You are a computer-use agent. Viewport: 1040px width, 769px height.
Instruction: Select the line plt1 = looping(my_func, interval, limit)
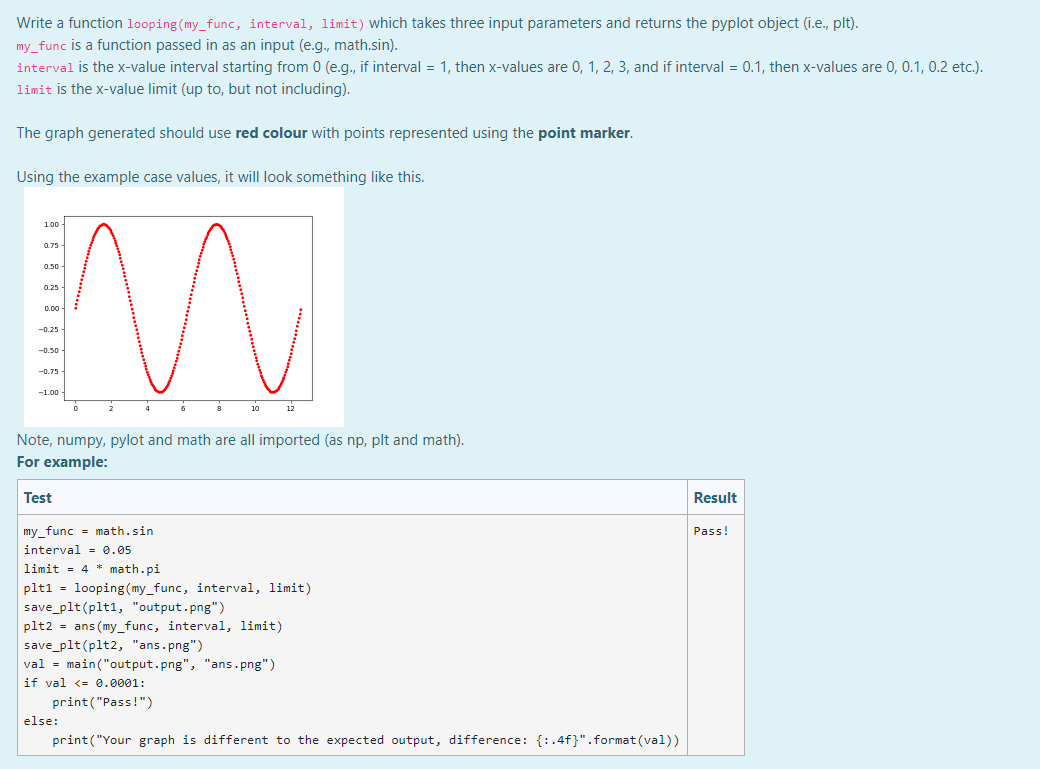[x=170, y=587]
